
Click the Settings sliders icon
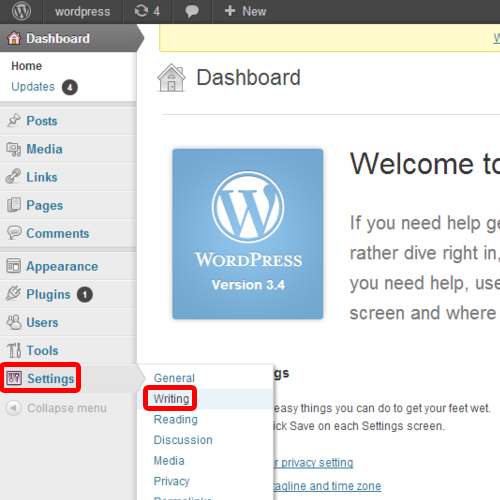[x=14, y=378]
